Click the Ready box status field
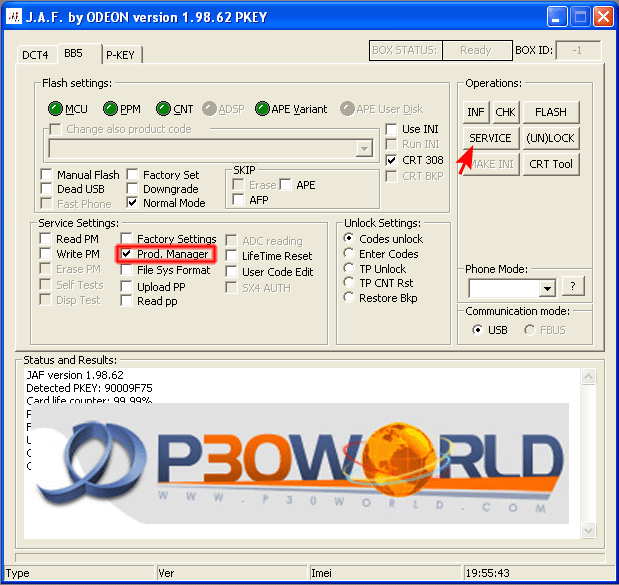Screen dimensions: 619x585 coord(477,51)
